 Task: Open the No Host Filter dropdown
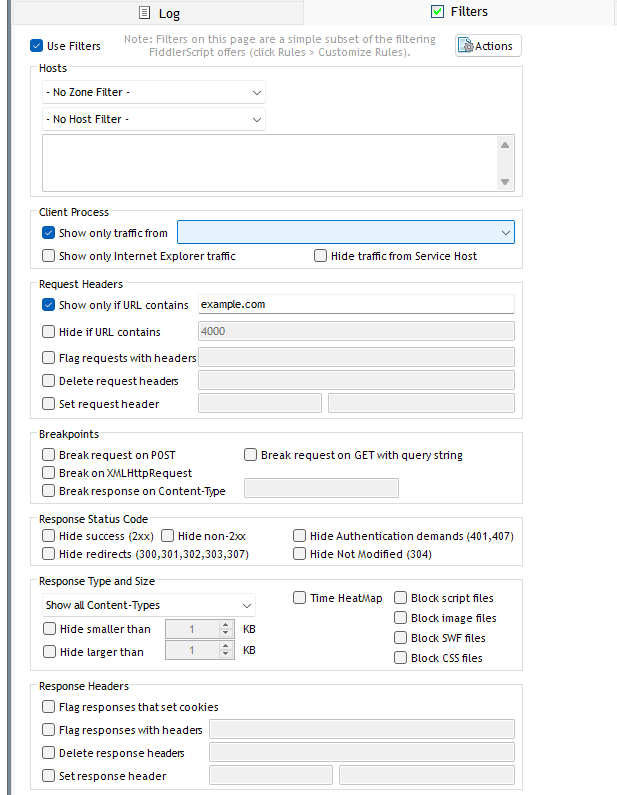(154, 119)
